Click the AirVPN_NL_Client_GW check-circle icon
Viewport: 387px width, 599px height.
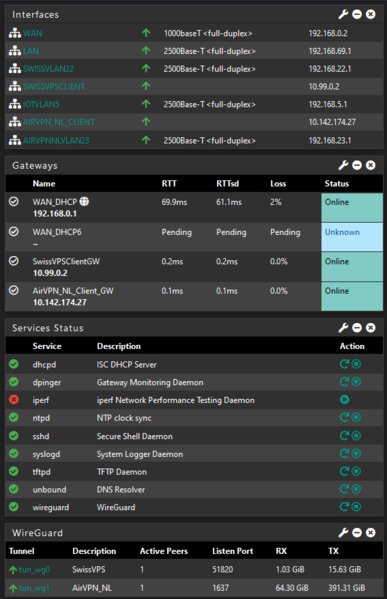14,290
